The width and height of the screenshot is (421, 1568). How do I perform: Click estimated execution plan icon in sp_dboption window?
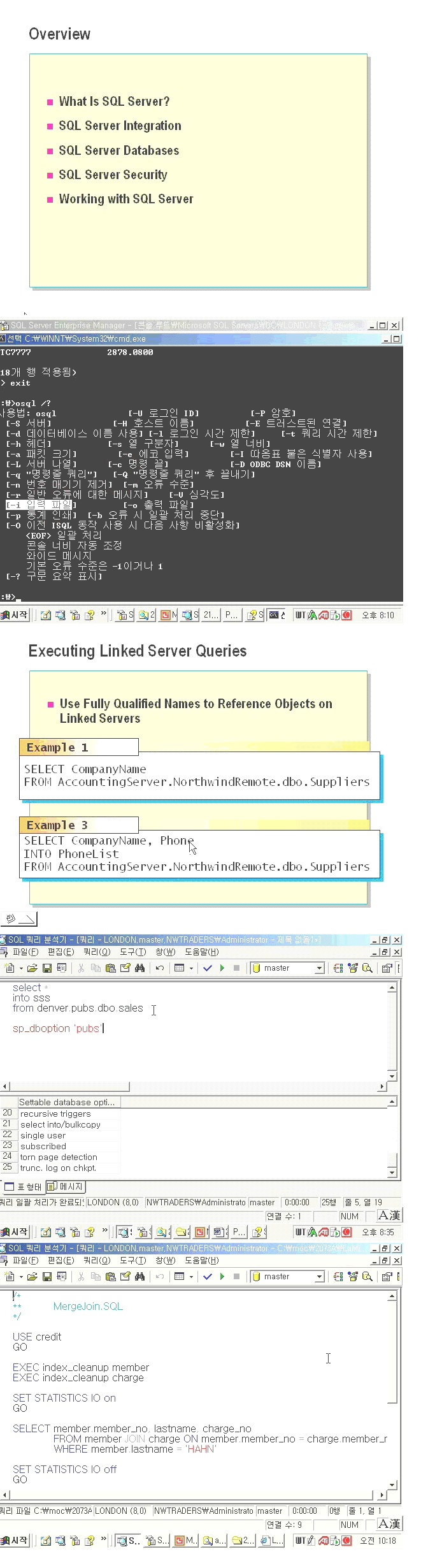[338, 968]
